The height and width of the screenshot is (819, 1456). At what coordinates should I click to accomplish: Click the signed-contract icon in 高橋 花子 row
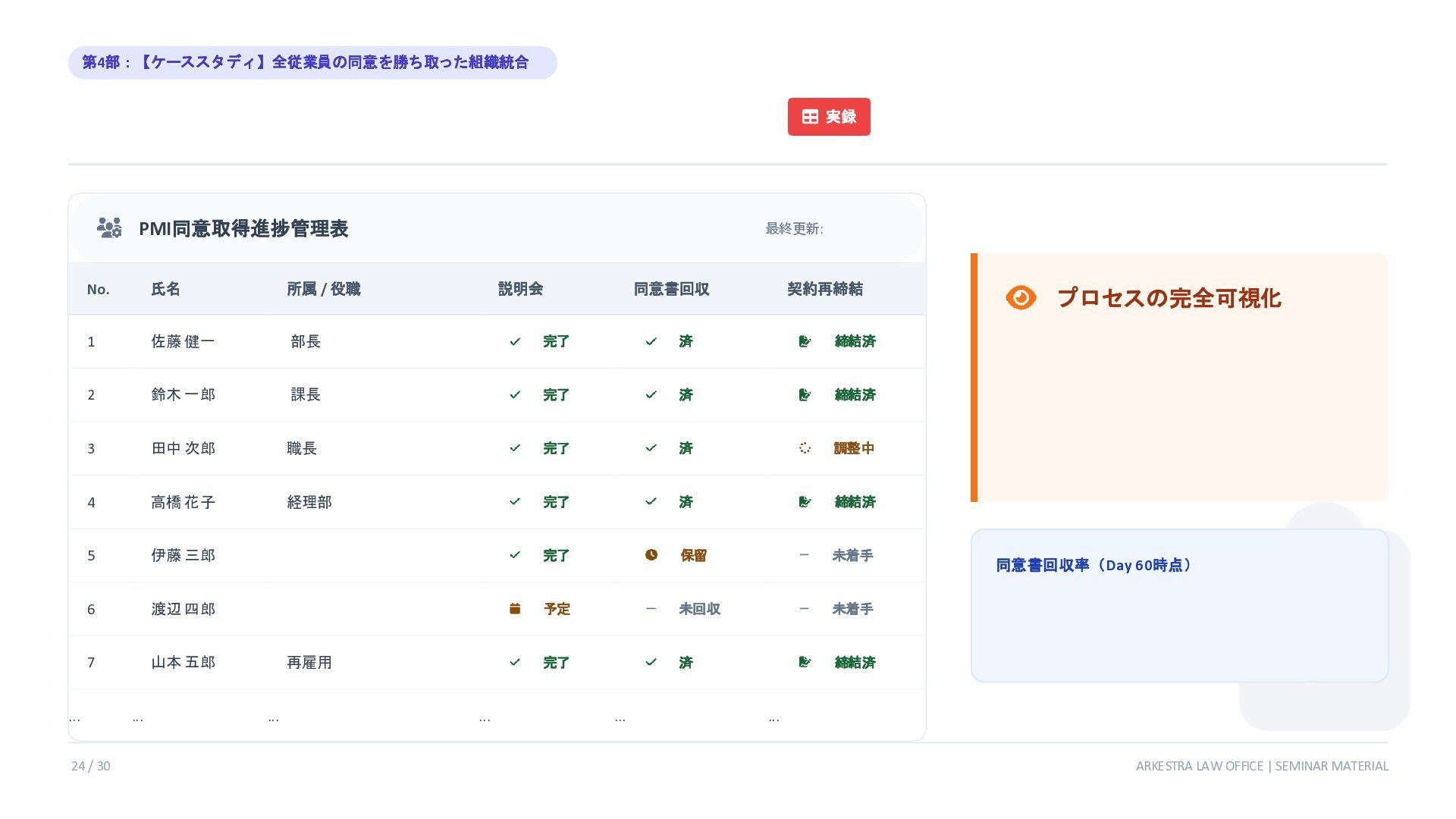805,501
